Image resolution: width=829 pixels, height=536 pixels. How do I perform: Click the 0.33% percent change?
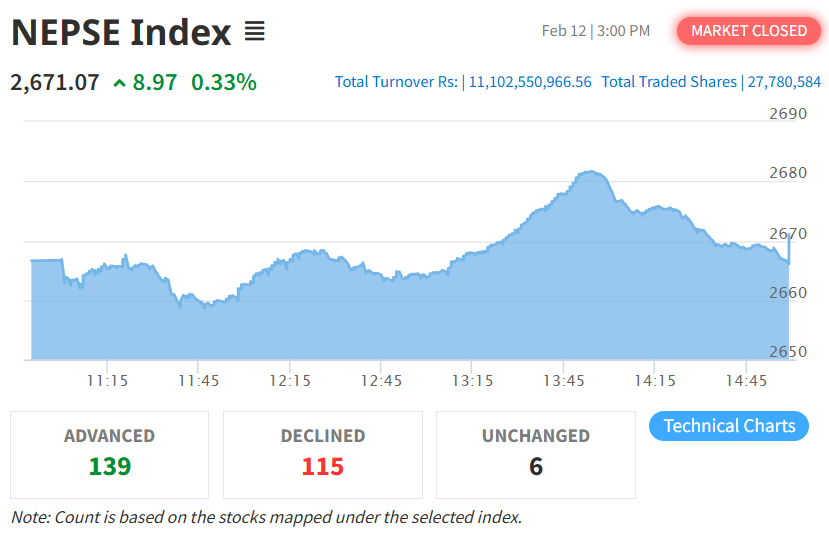click(x=224, y=82)
